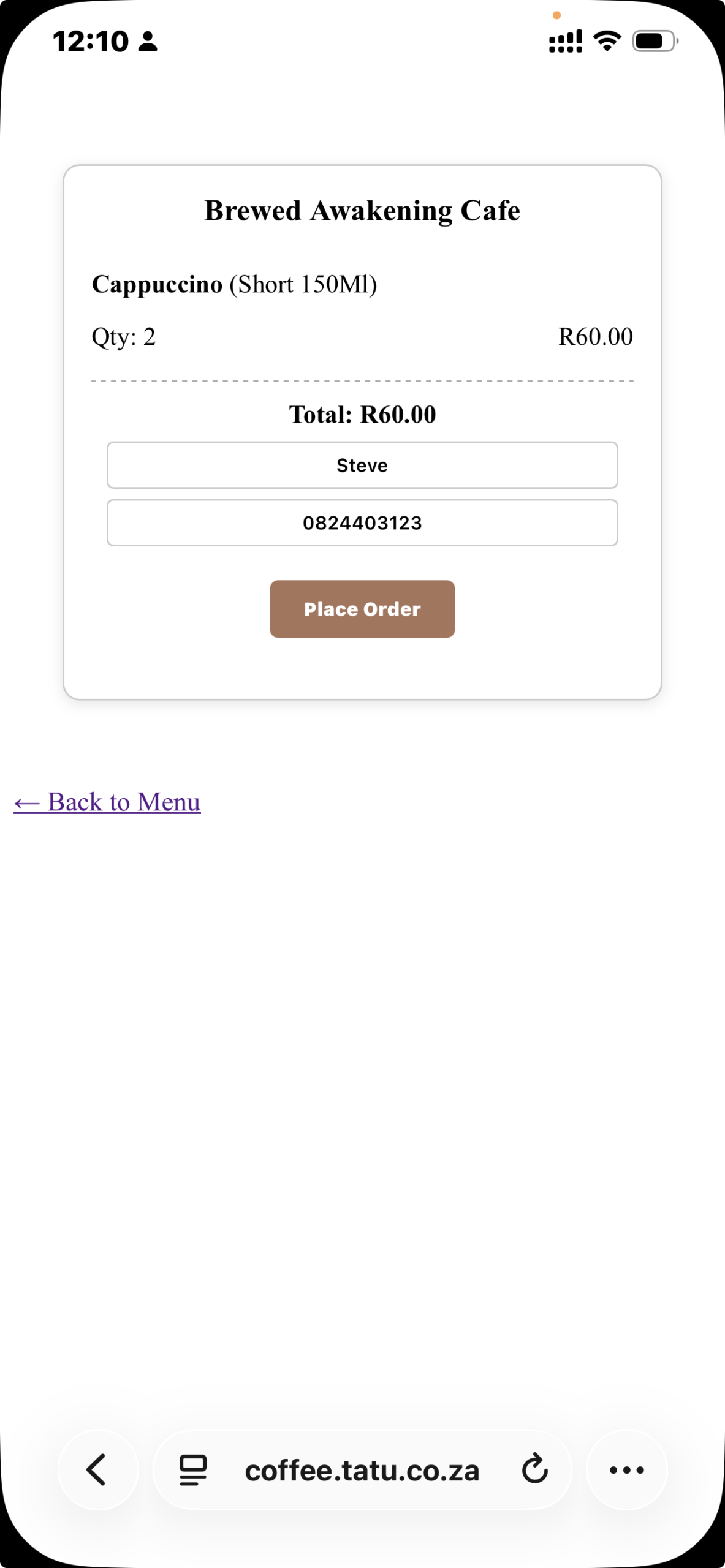The image size is (725, 1568).
Task: Tap the Brewed Awakening Cafe heading
Action: tap(362, 211)
